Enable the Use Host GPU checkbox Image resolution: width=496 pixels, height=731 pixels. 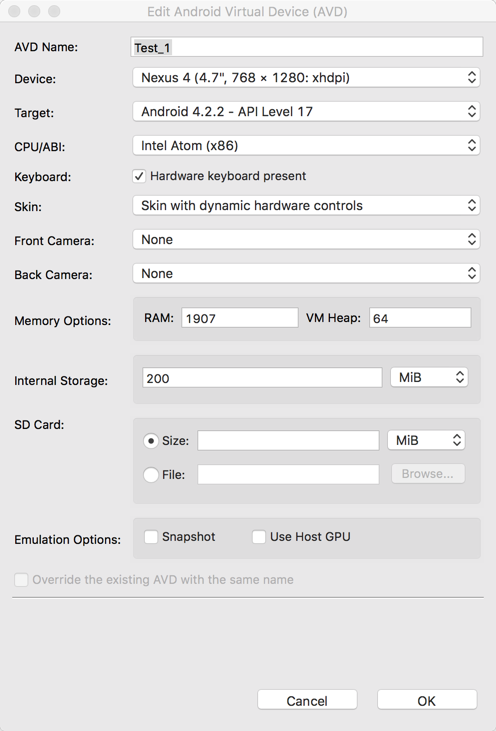click(x=259, y=537)
